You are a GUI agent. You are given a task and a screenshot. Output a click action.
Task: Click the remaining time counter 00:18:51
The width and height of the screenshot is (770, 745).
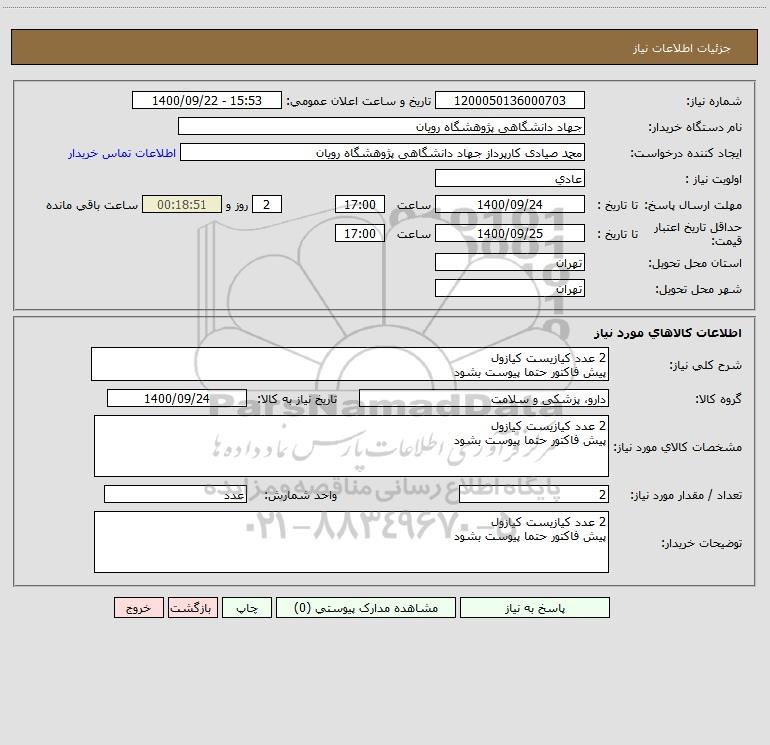[182, 204]
